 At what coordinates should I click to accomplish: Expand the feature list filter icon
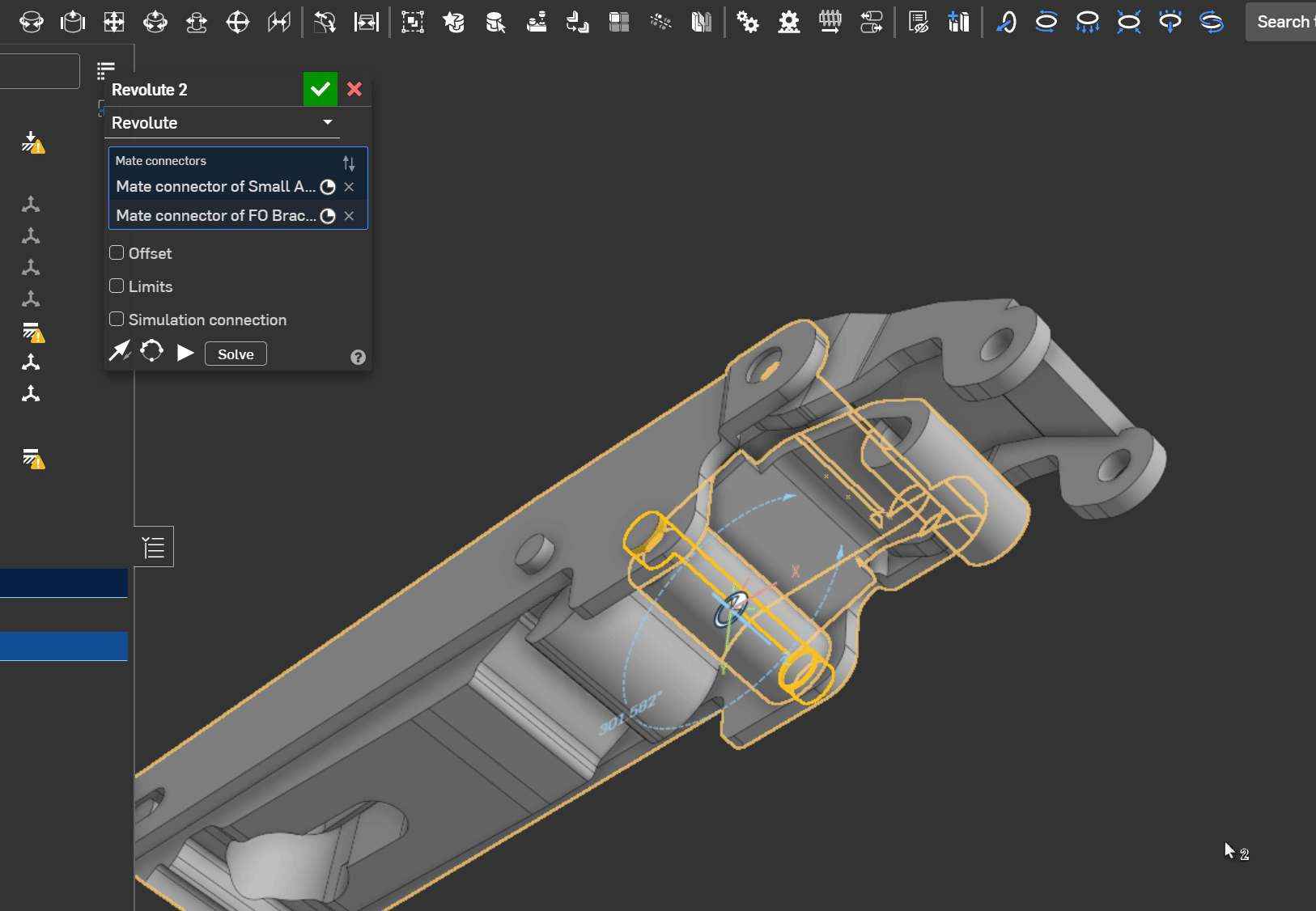pyautogui.click(x=106, y=71)
